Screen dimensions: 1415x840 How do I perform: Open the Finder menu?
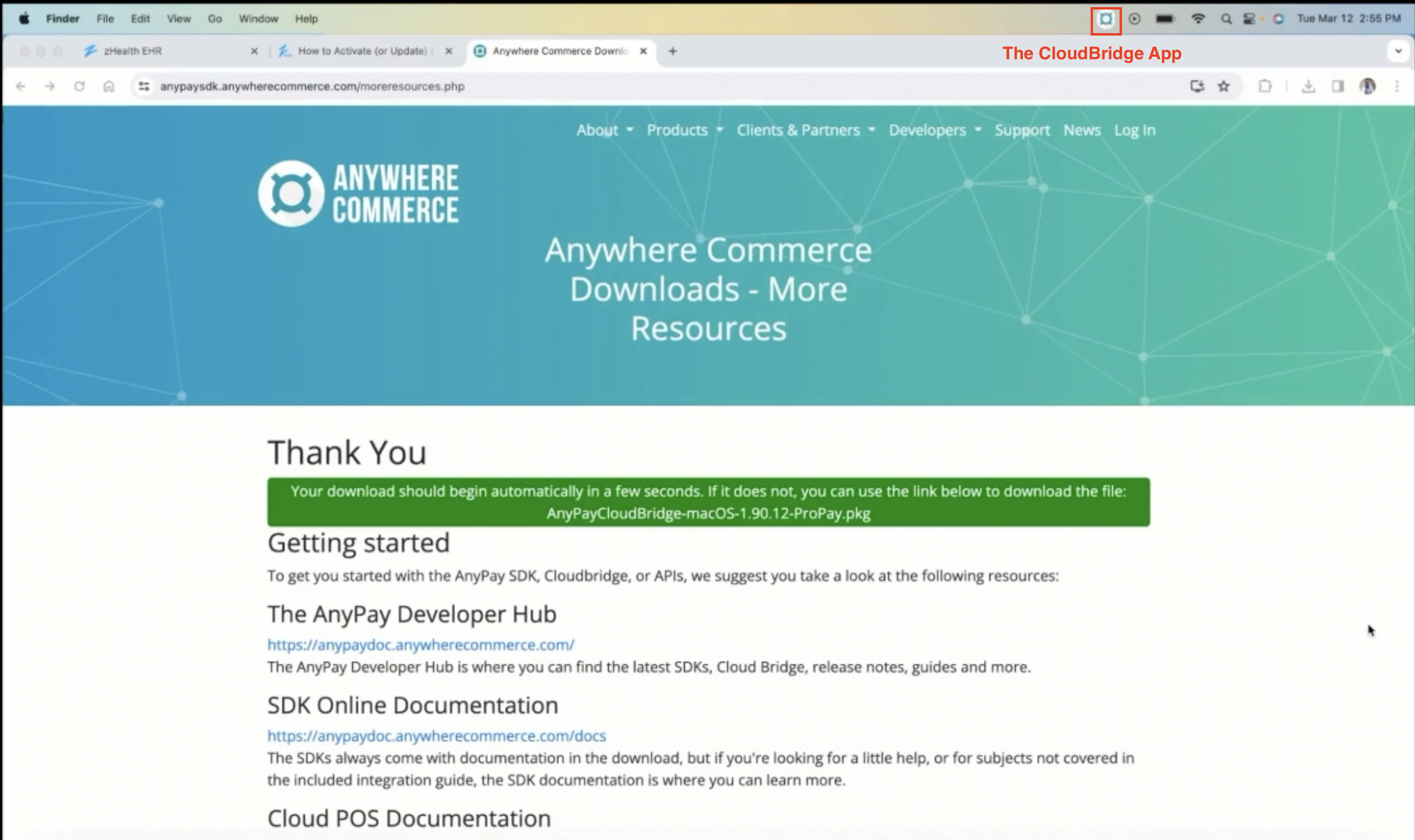[x=62, y=18]
